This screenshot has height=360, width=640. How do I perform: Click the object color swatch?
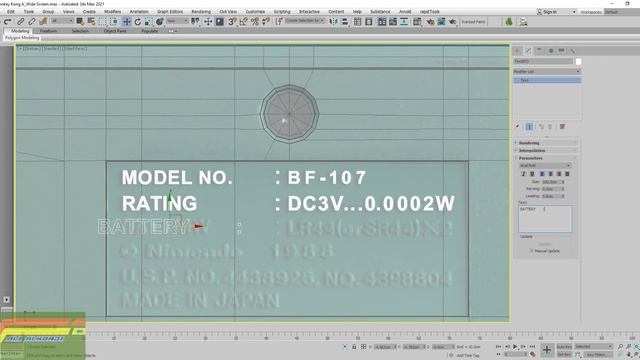tap(578, 62)
